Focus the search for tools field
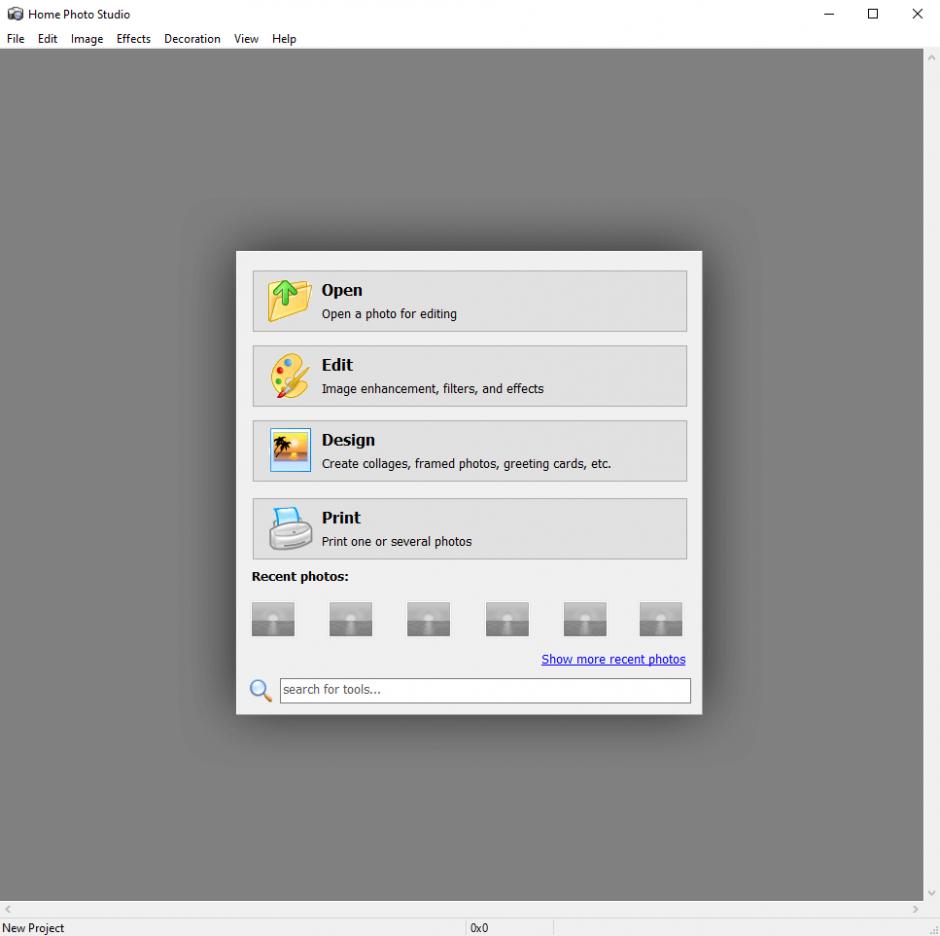 [485, 690]
